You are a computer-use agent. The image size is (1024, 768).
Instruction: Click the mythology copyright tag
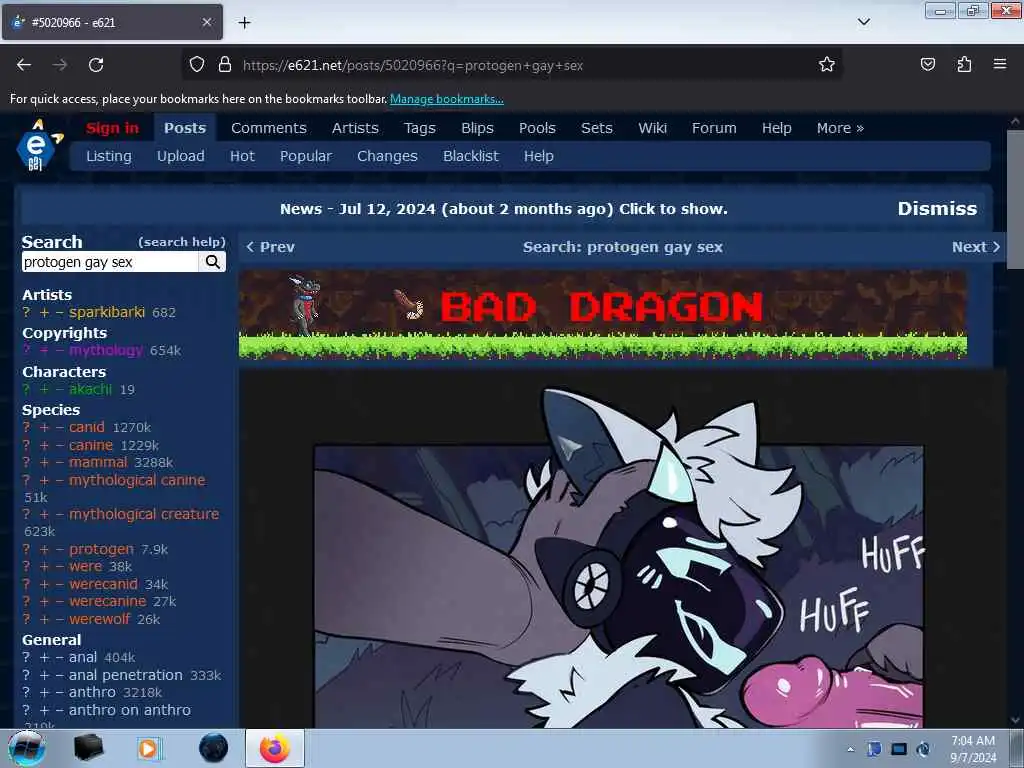click(106, 350)
